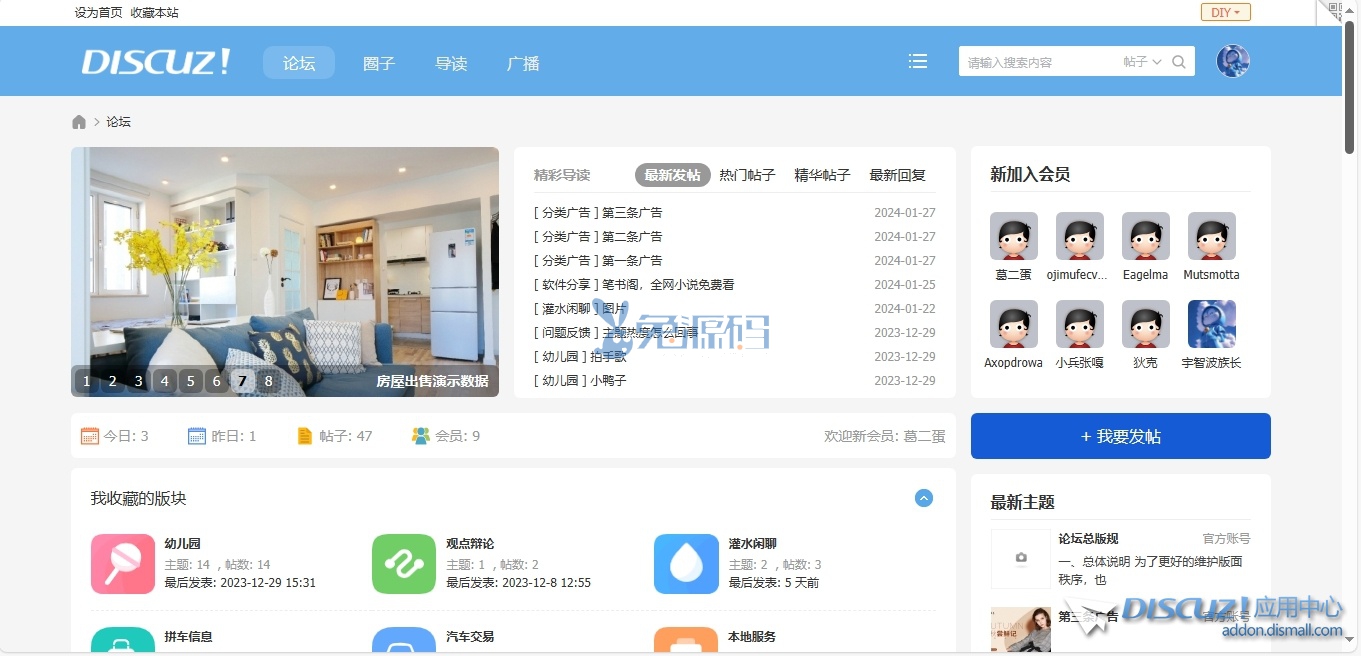Image resolution: width=1361 pixels, height=656 pixels.
Task: Switch to the 热门帖子 tab
Action: 747,175
